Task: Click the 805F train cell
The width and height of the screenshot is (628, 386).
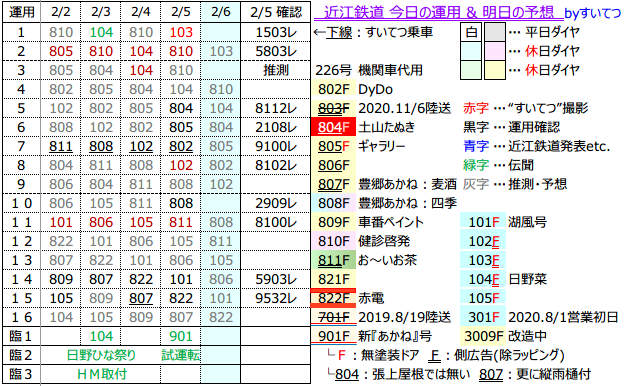Action: pos(334,147)
